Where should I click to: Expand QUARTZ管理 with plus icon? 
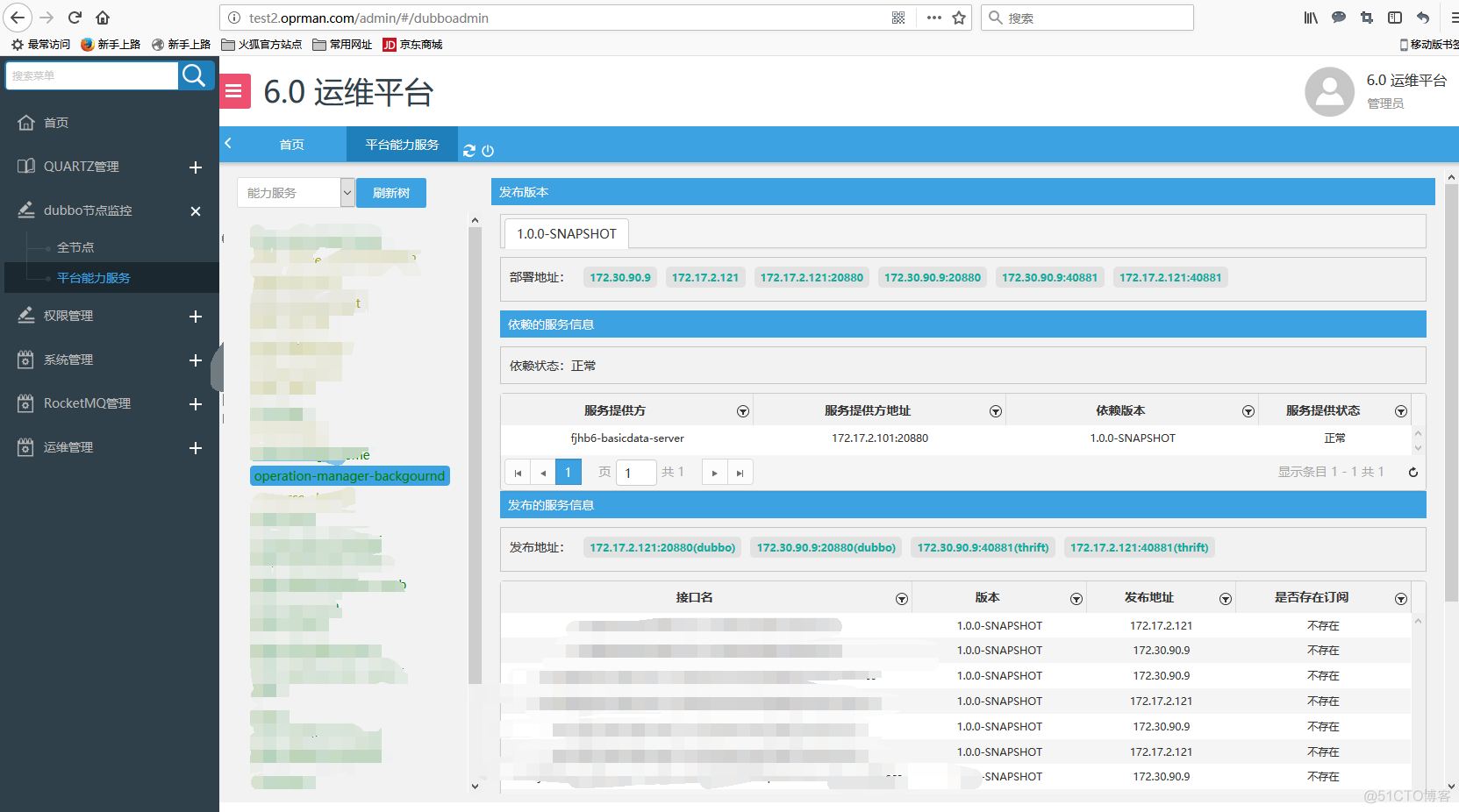(x=196, y=167)
